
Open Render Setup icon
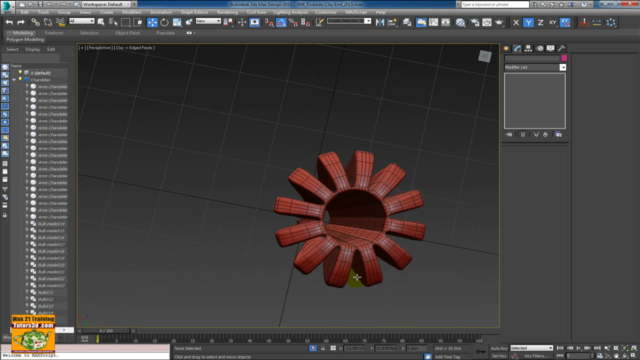pos(475,22)
